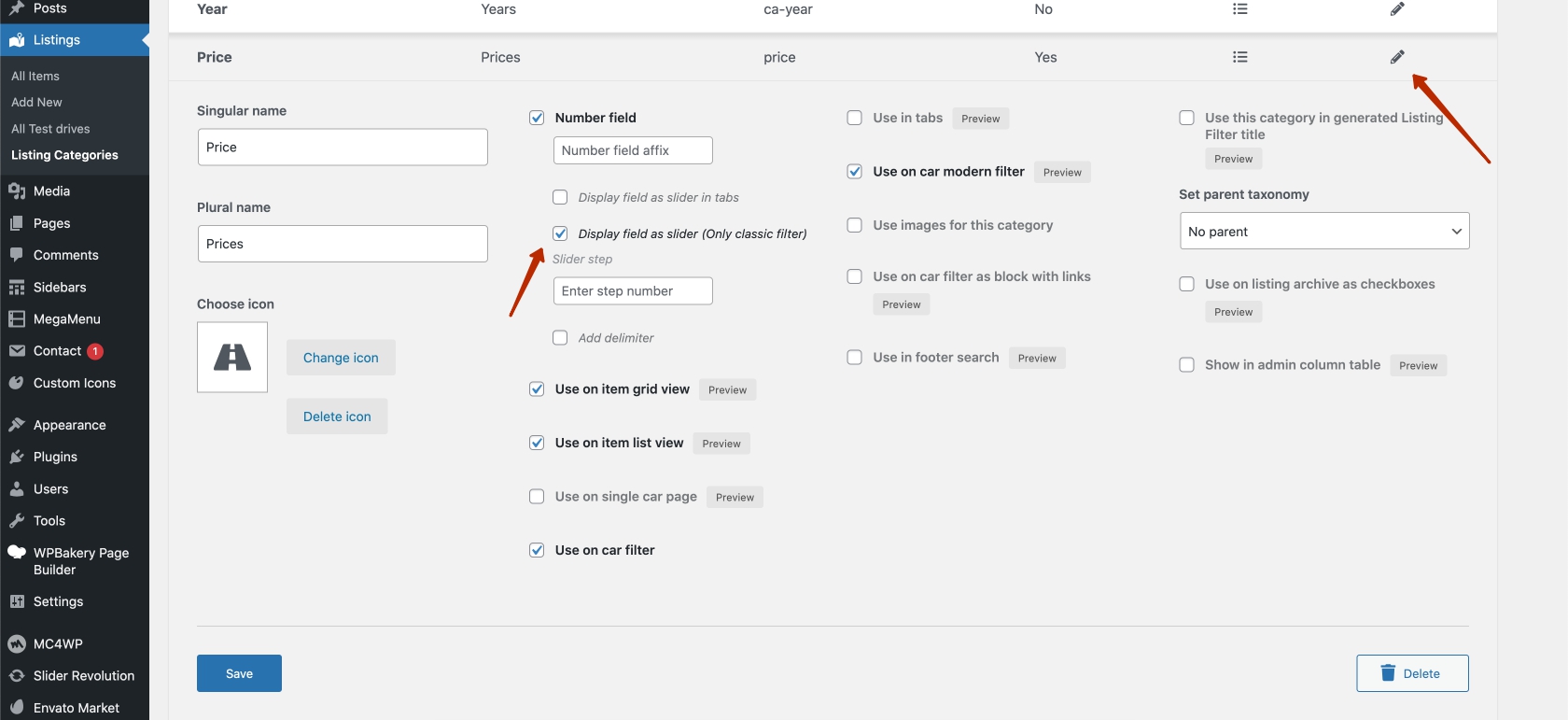Screen dimensions: 1568x720
Task: Uncheck the Number field checkbox
Action: [x=537, y=118]
